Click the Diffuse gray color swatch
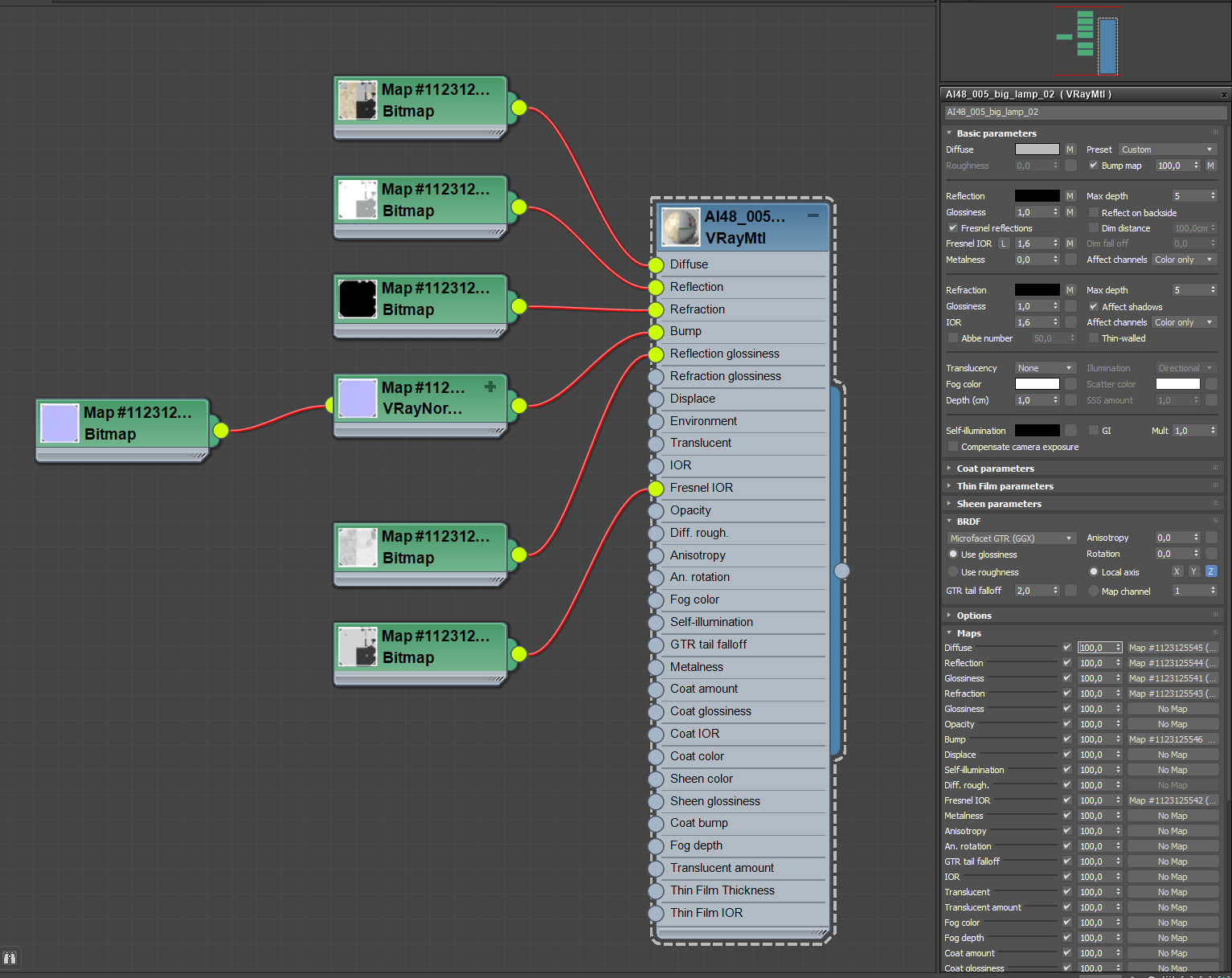 click(1037, 149)
